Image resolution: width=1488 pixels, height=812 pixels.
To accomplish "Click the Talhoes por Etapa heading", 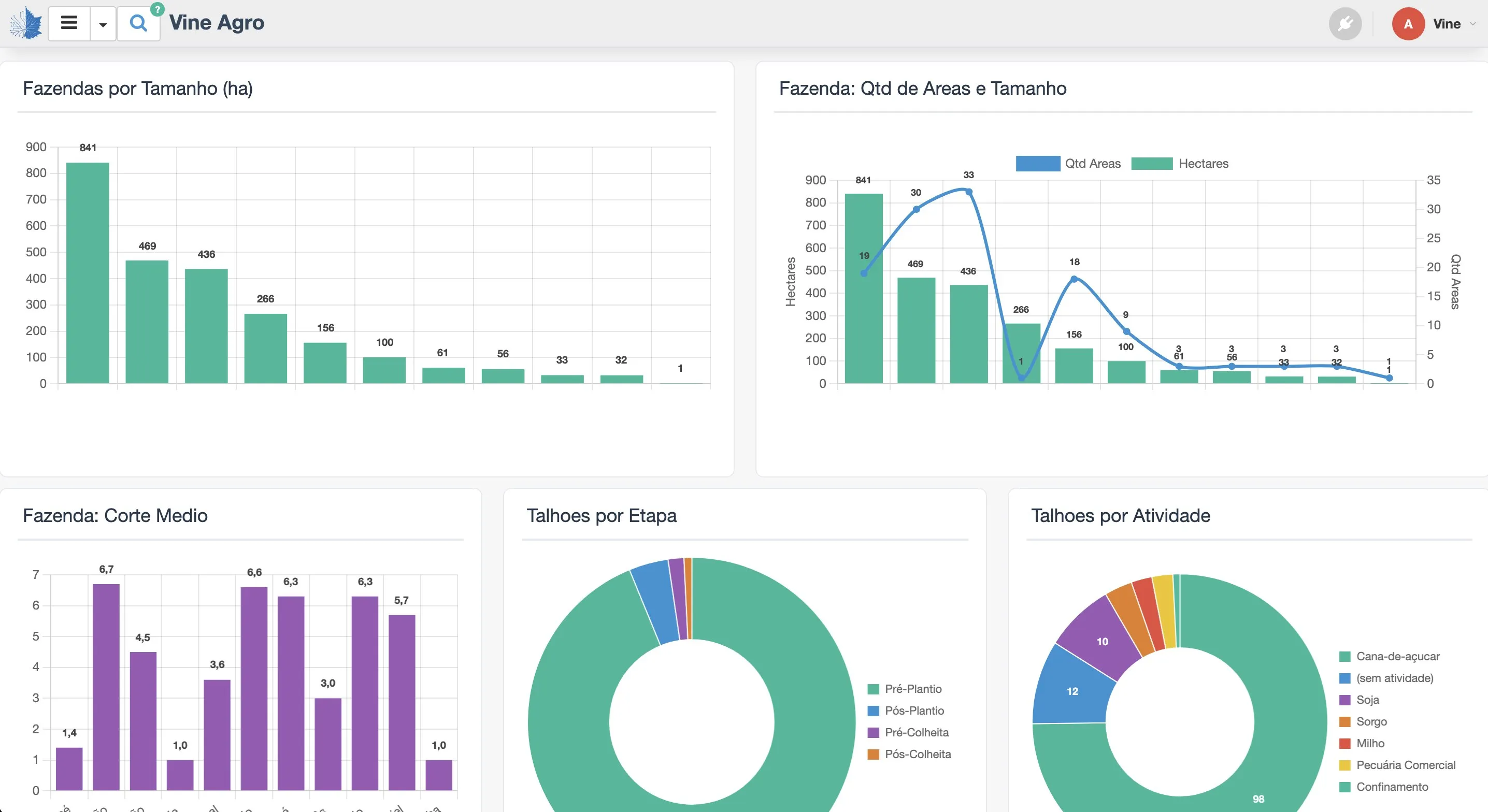I will tap(602, 515).
